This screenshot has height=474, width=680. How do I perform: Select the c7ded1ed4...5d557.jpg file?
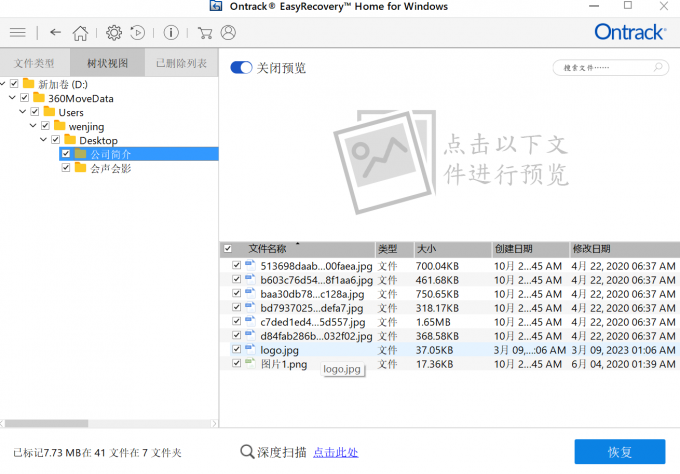[x=313, y=322]
